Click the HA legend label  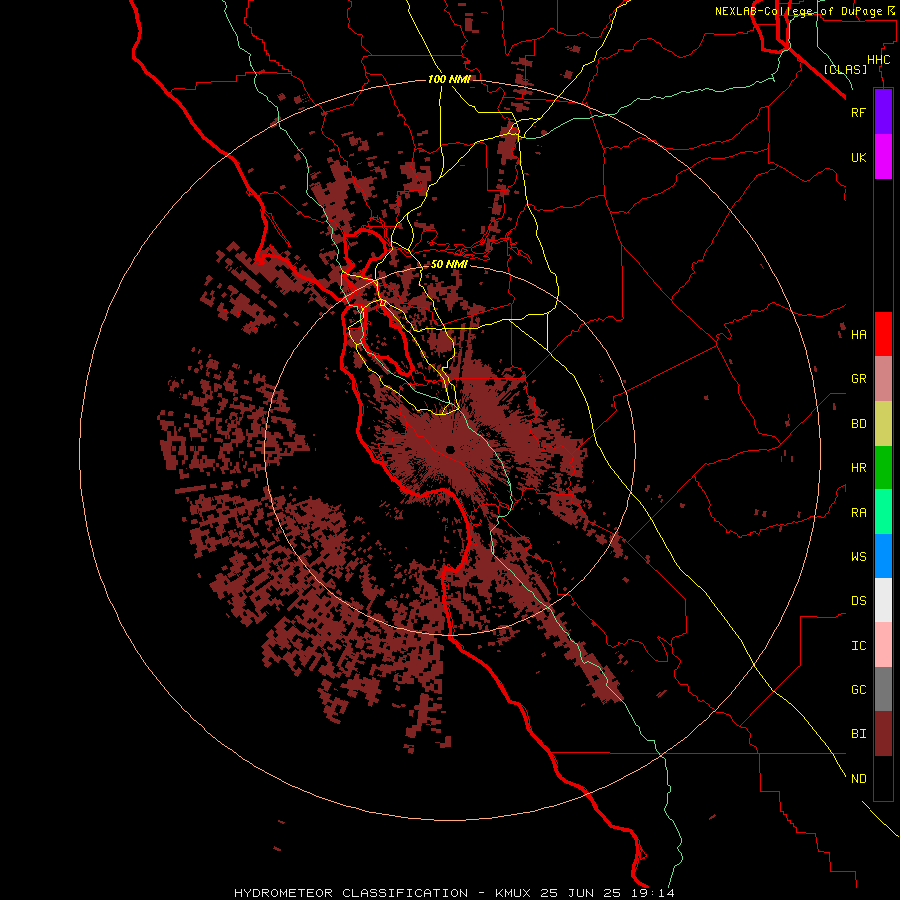pyautogui.click(x=858, y=335)
